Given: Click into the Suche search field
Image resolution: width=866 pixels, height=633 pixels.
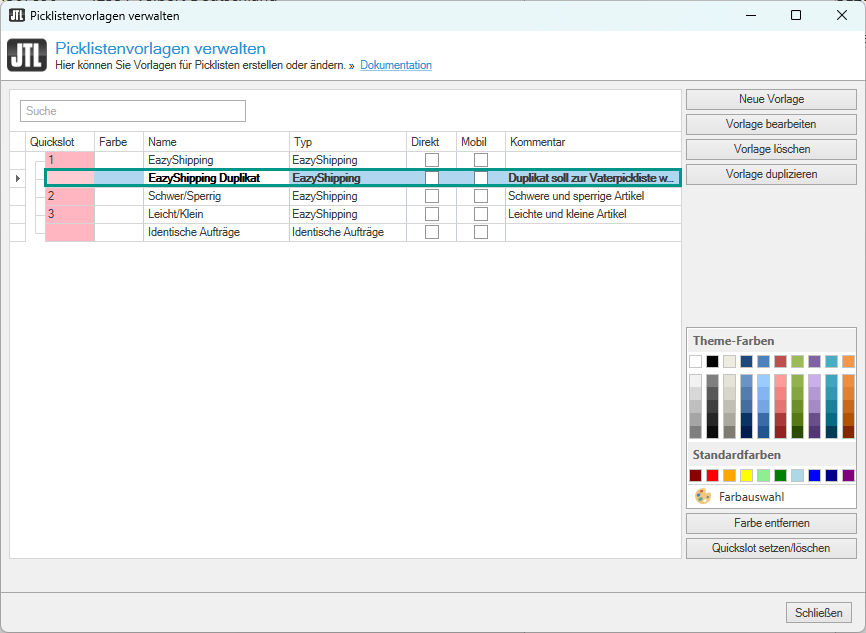Looking at the screenshot, I should pyautogui.click(x=132, y=111).
